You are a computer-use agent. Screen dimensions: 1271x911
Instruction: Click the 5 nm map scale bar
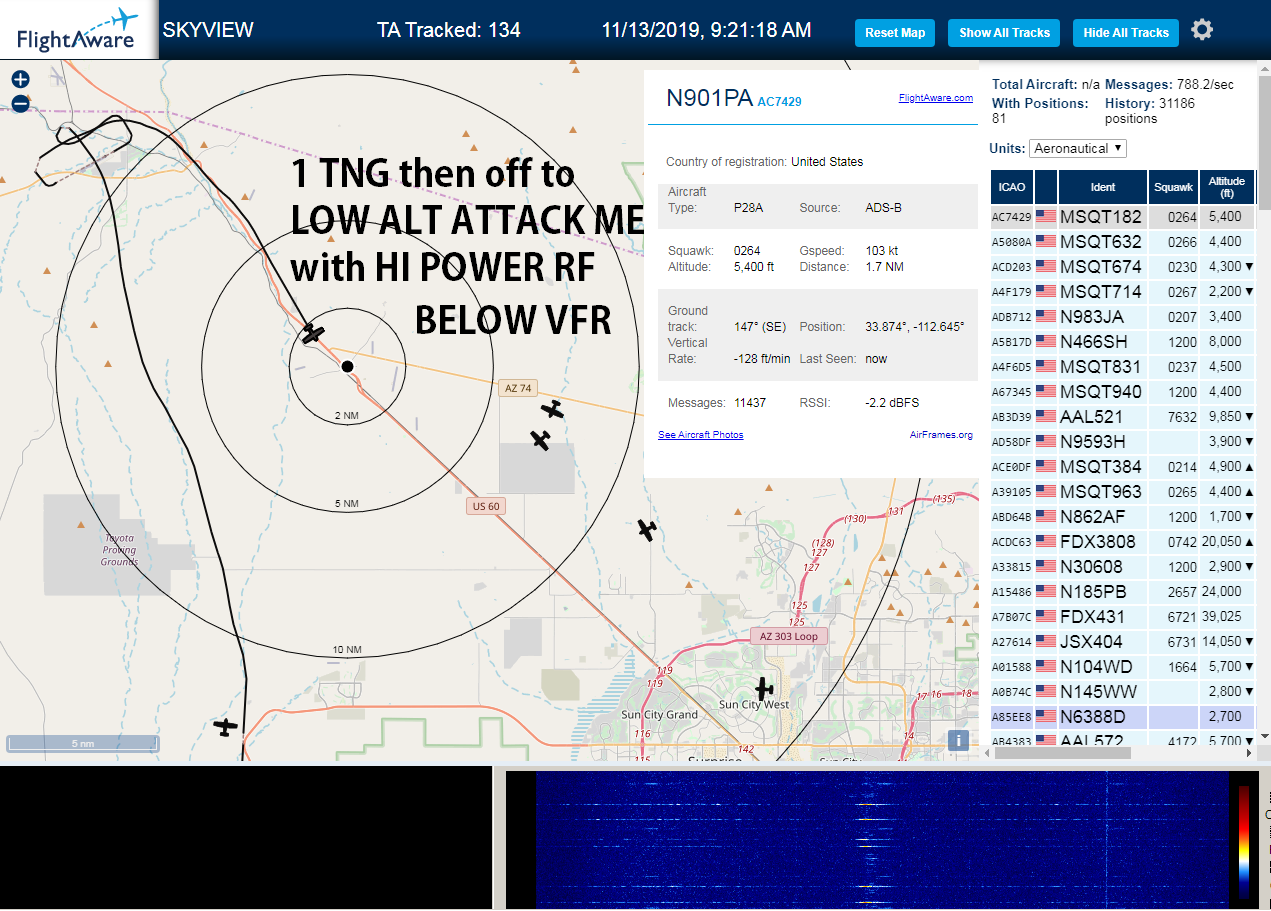(x=83, y=743)
